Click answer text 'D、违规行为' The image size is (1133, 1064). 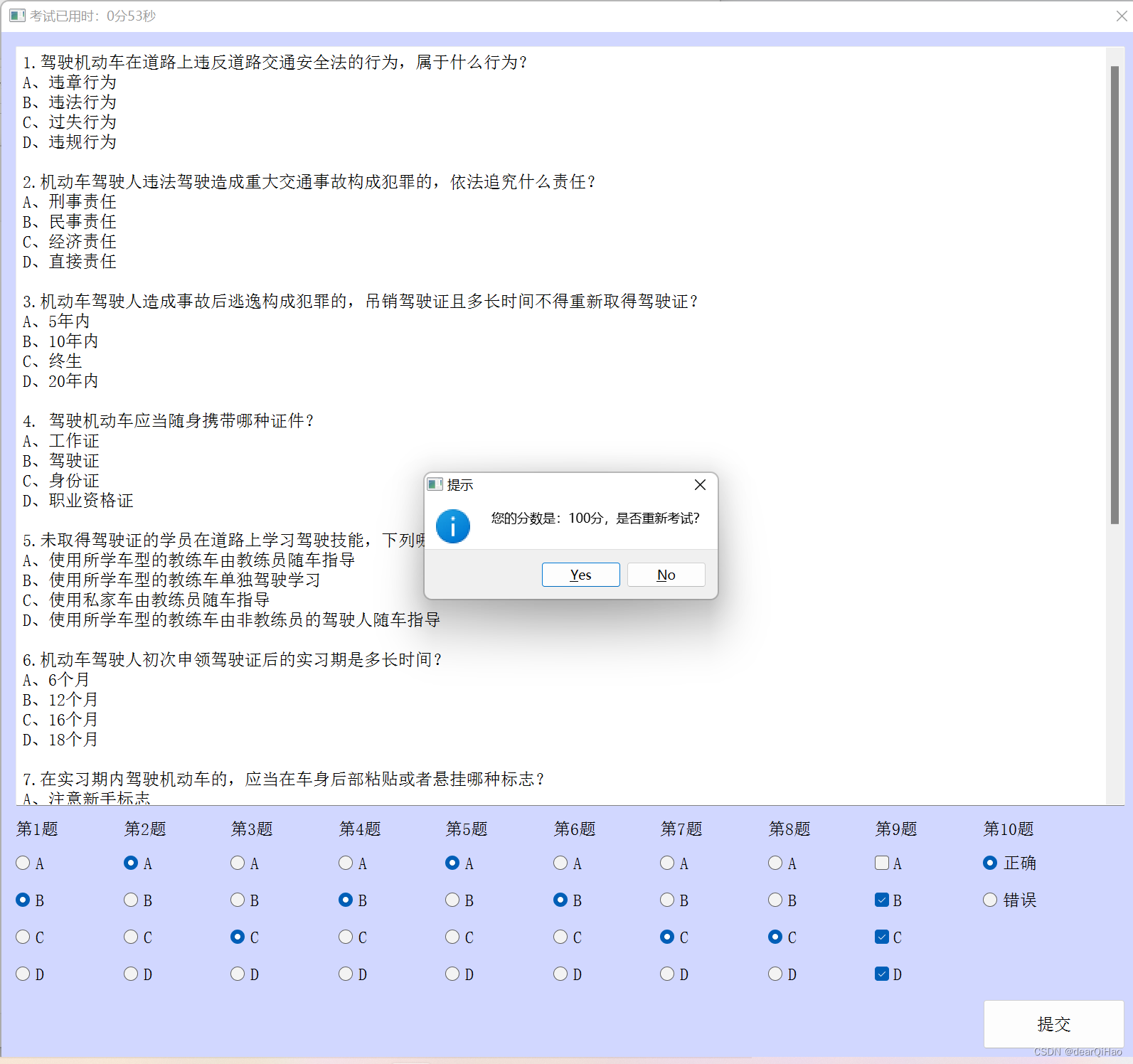click(69, 142)
